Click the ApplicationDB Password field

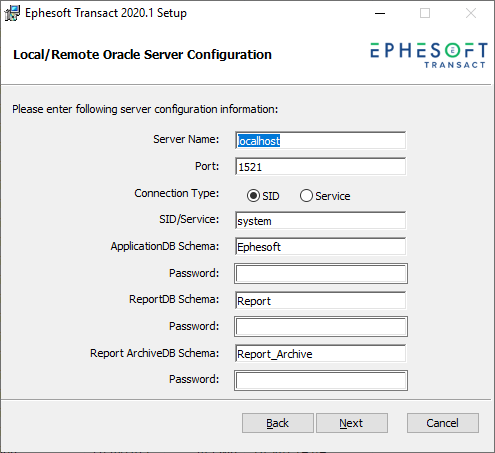click(x=321, y=274)
